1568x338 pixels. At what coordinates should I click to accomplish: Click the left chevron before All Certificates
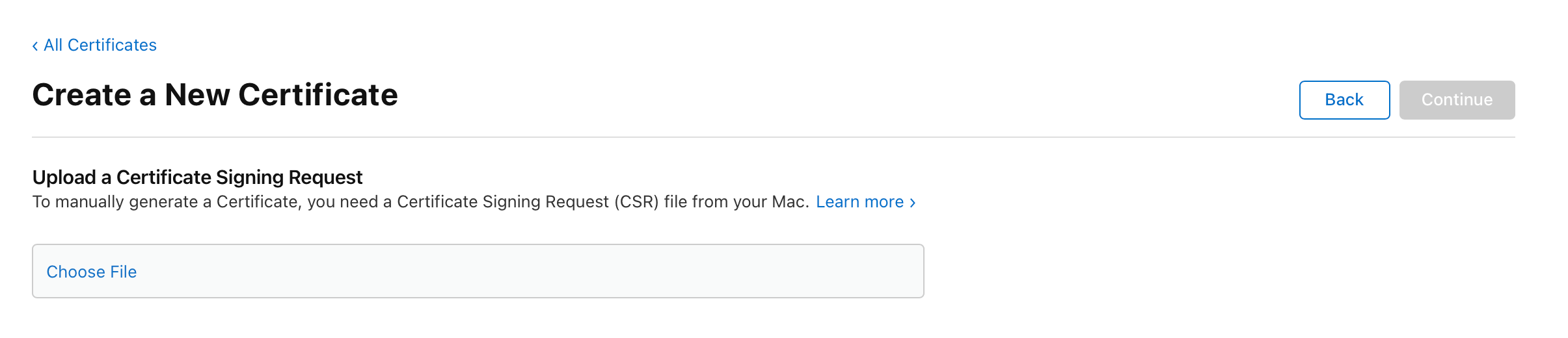pyautogui.click(x=35, y=45)
